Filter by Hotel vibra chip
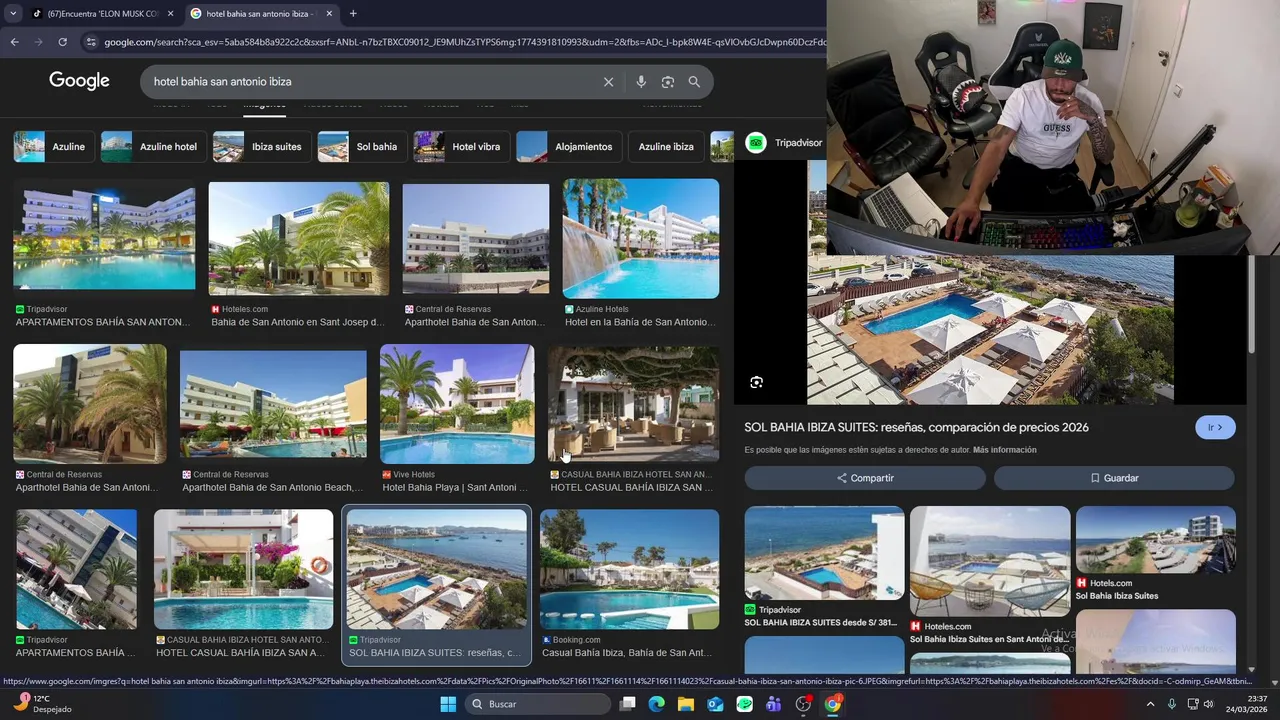 pyautogui.click(x=460, y=147)
